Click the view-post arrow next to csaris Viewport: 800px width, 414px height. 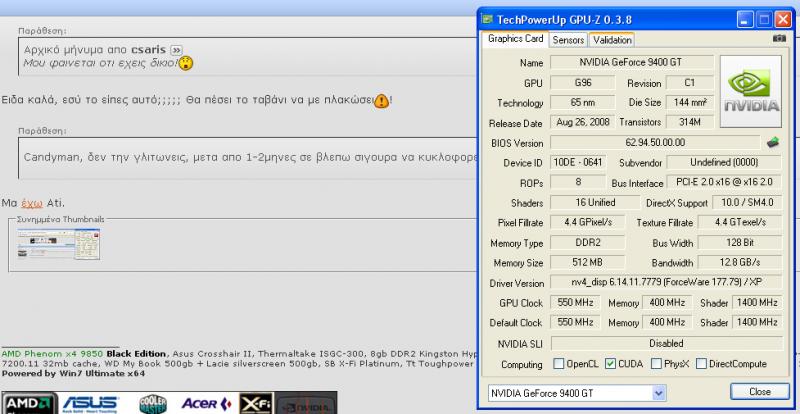coord(176,50)
